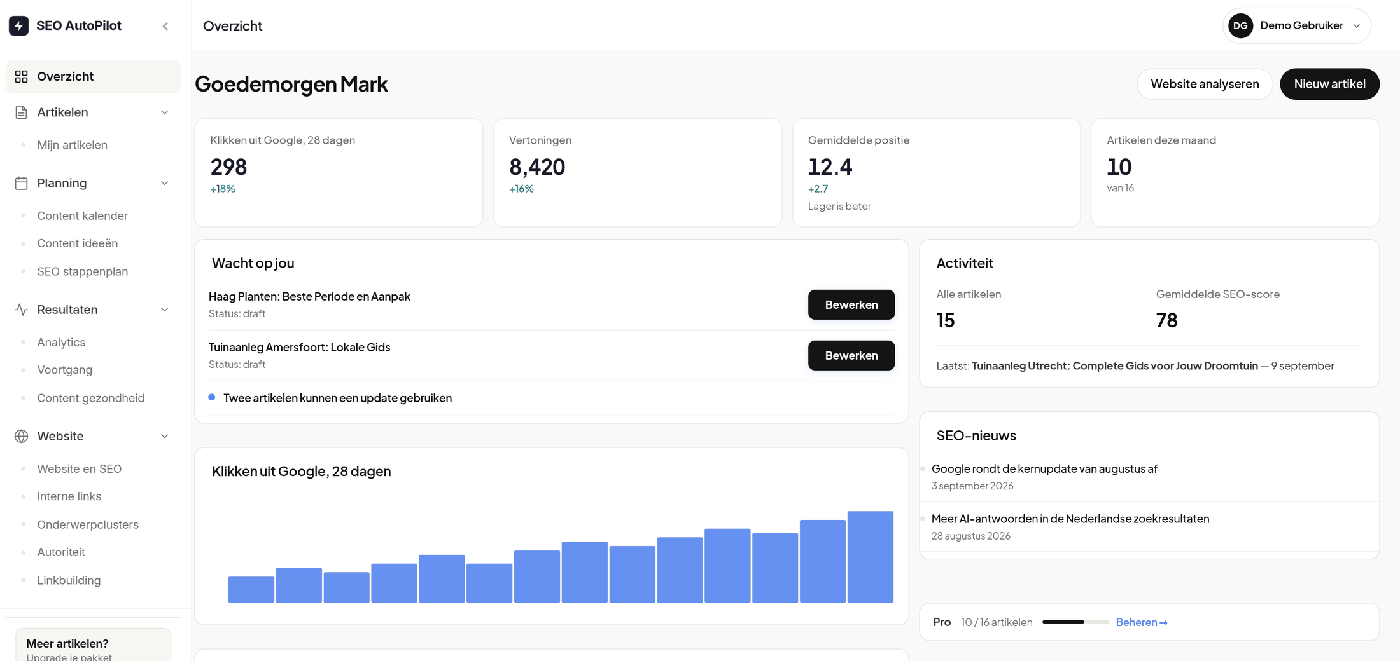Click Alle artikelen value 15

pyautogui.click(x=946, y=320)
